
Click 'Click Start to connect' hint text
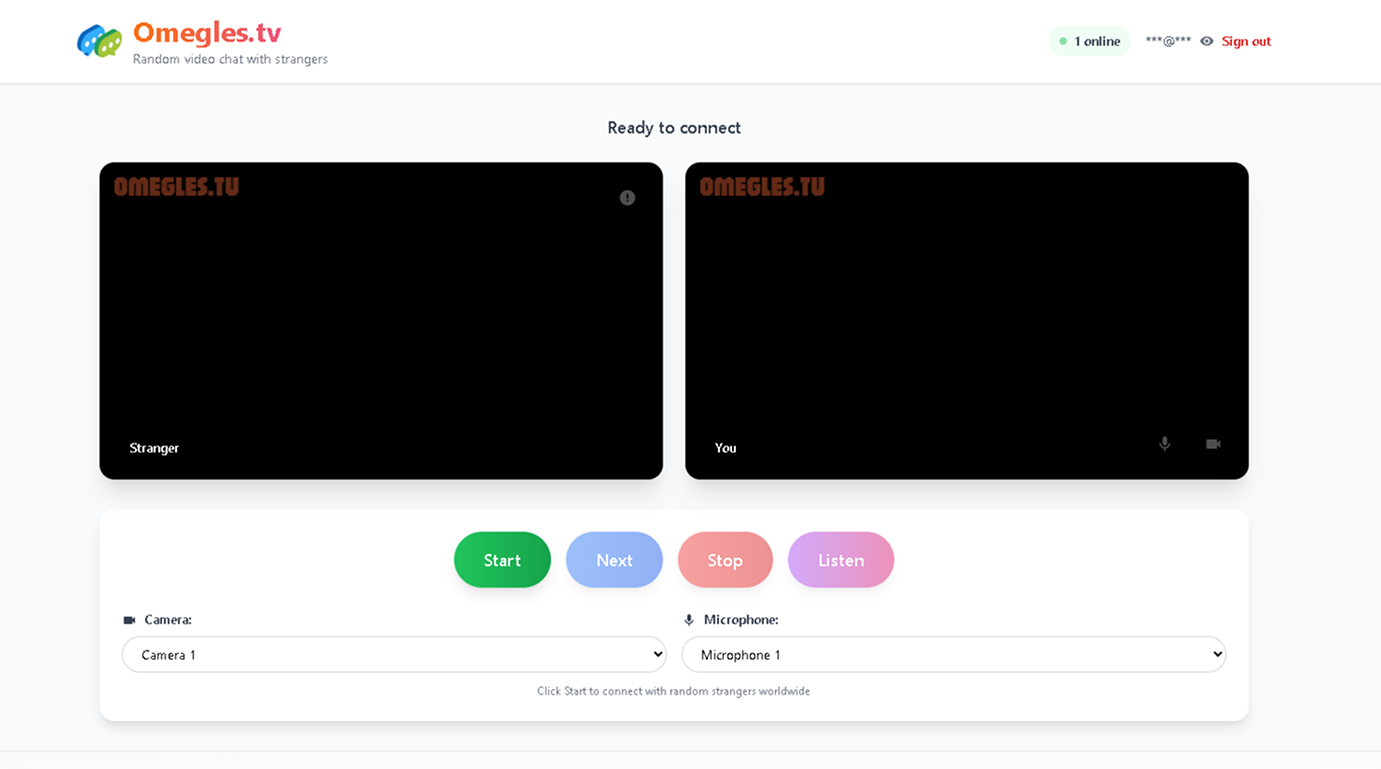point(674,691)
